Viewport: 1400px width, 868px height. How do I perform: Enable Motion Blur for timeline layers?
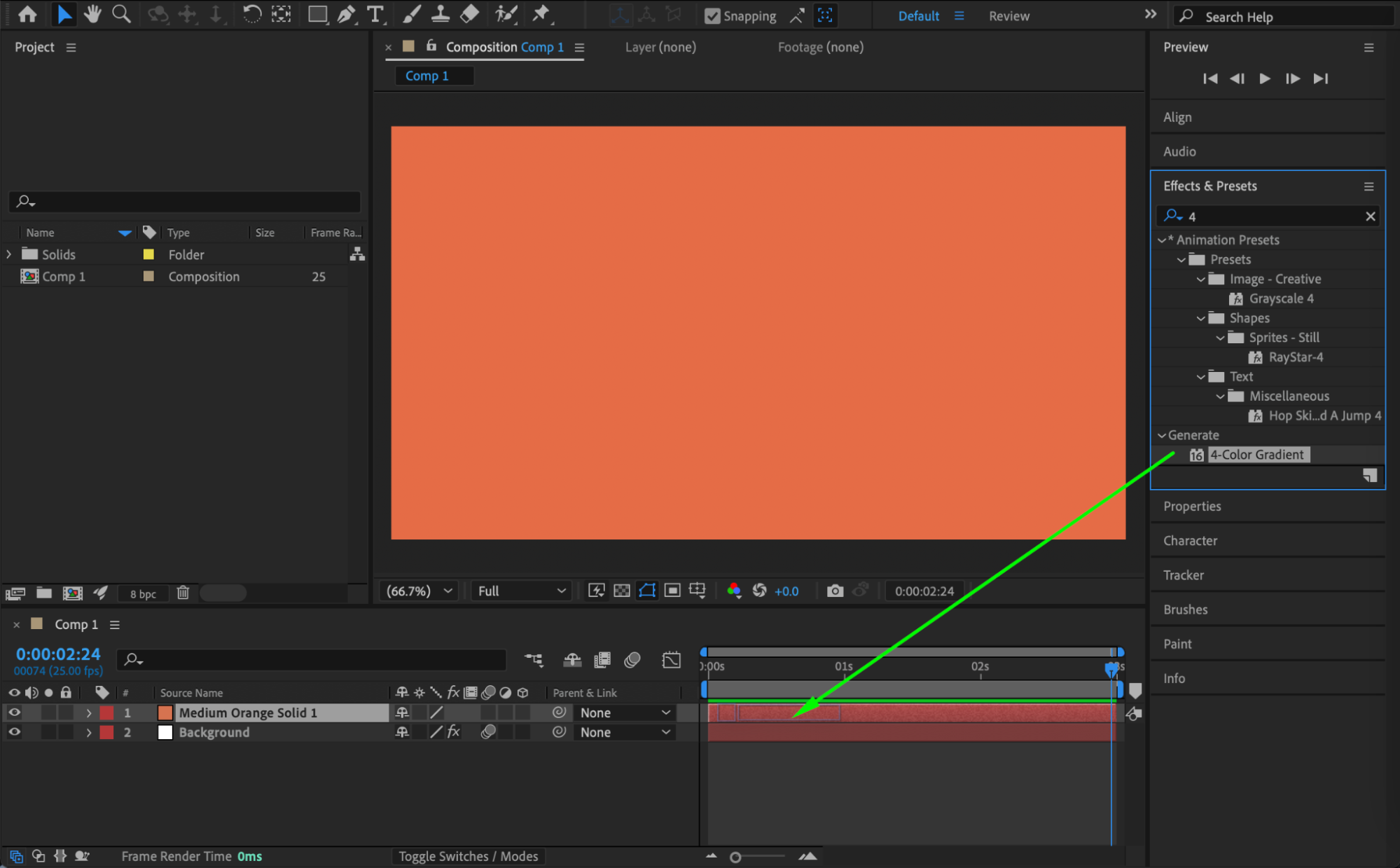click(632, 659)
